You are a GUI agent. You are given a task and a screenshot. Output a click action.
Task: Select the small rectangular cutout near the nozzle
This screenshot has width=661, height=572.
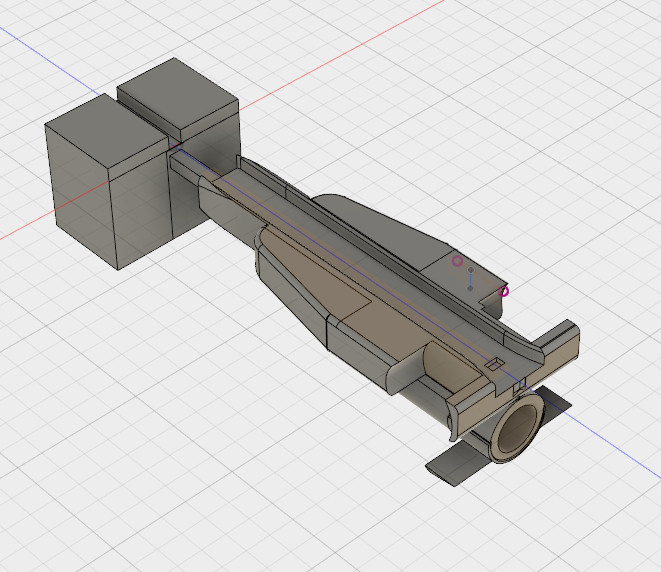pyautogui.click(x=494, y=364)
